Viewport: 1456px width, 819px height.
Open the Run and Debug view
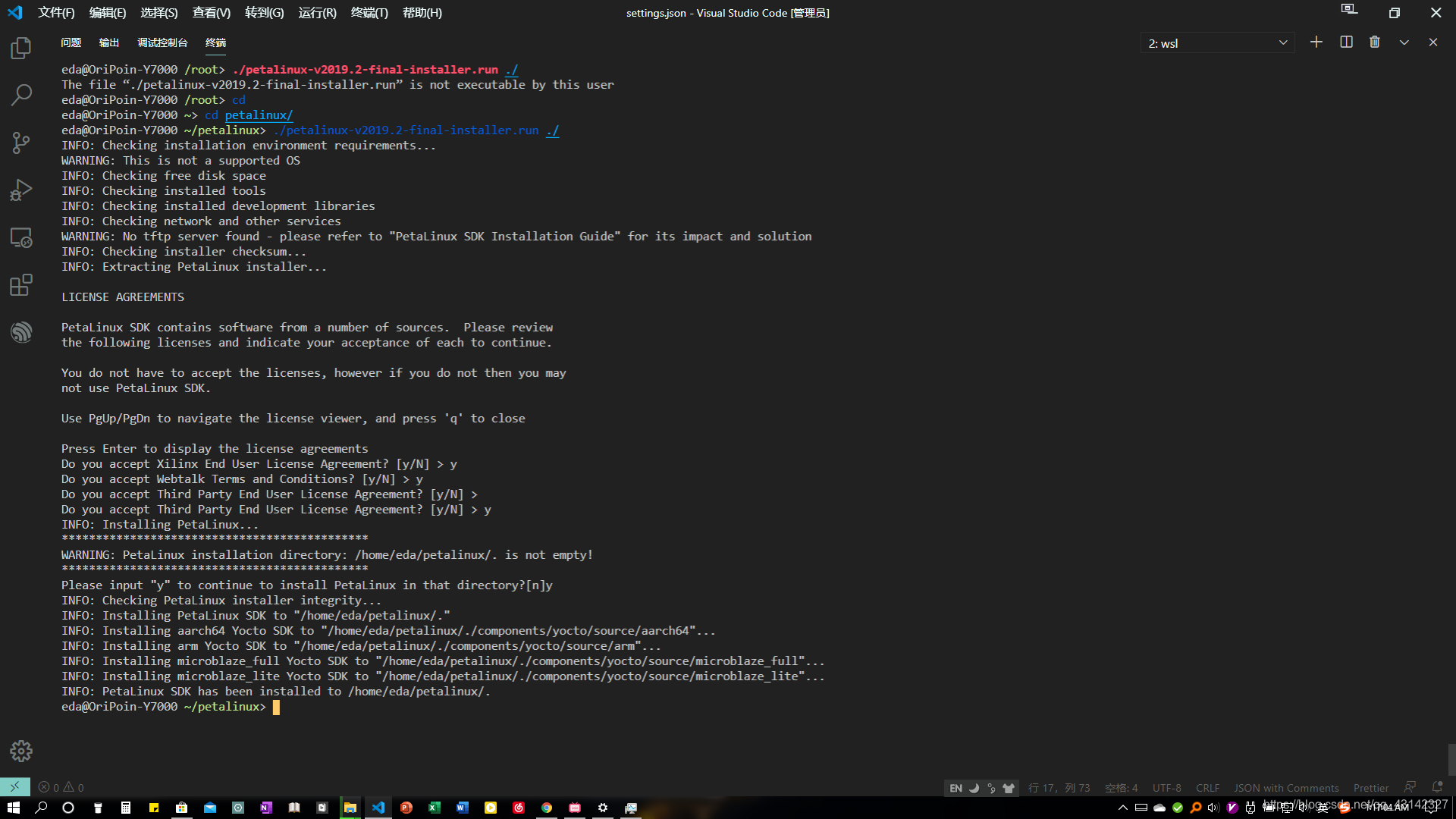20,190
